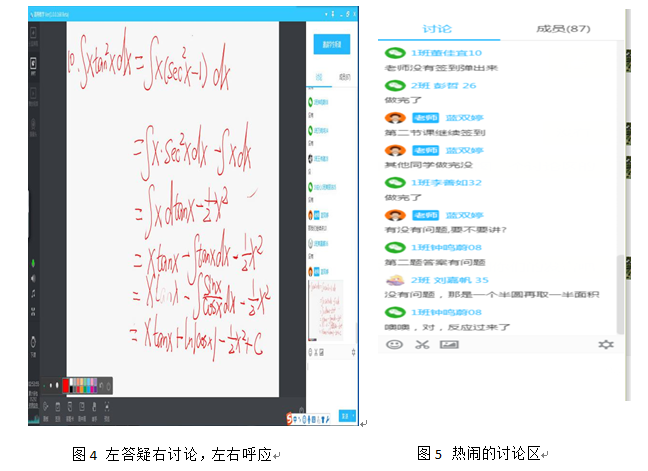Choose the medium pen thickness dot
Screen dimensions: 648x471
(x=51, y=385)
